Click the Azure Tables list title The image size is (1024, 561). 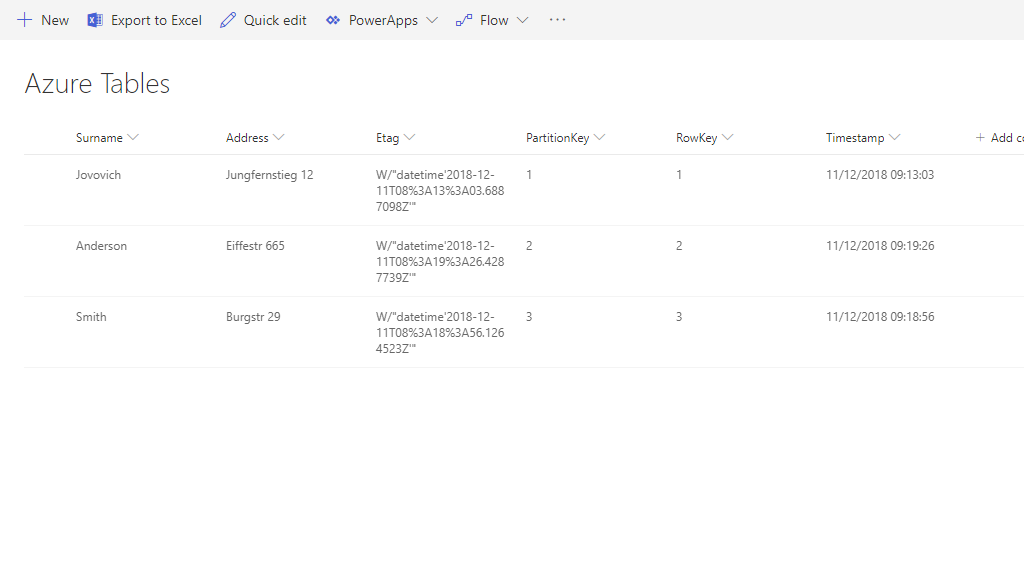[97, 84]
